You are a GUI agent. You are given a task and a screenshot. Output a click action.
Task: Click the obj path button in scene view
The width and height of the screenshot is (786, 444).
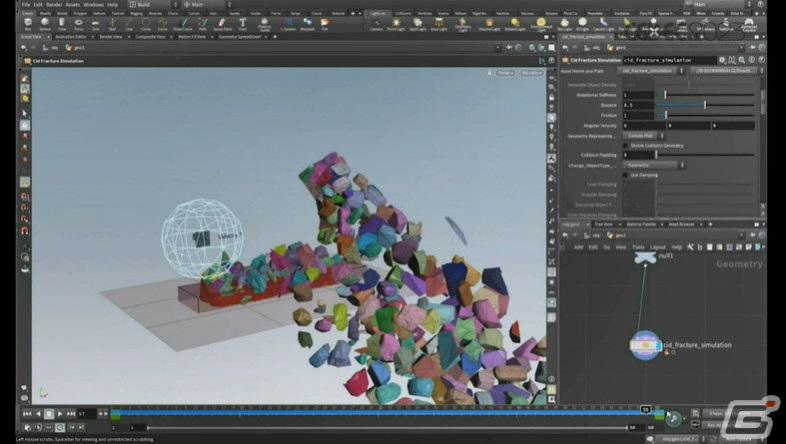(x=51, y=48)
